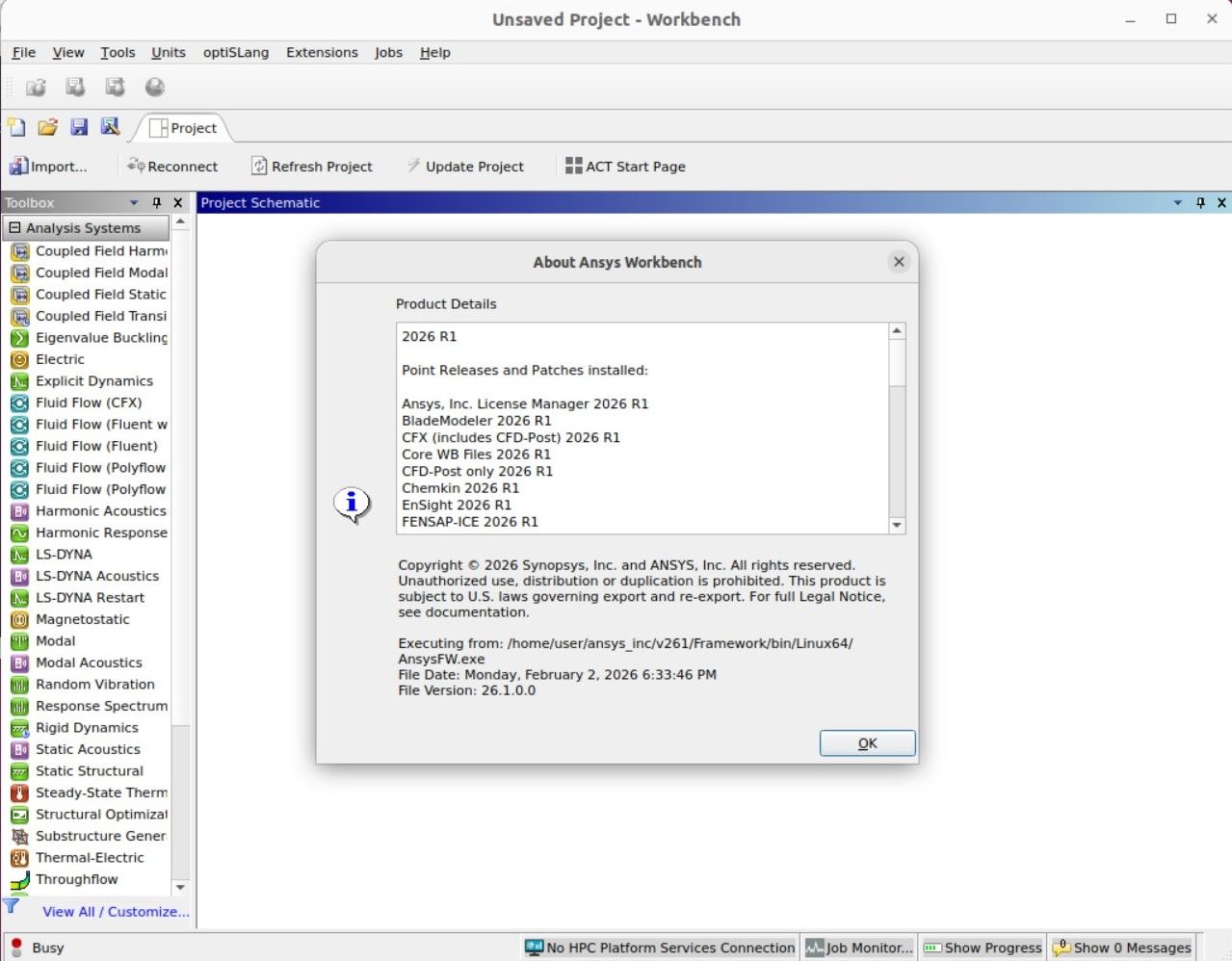Click the Reconnect toolbar button

click(x=172, y=167)
